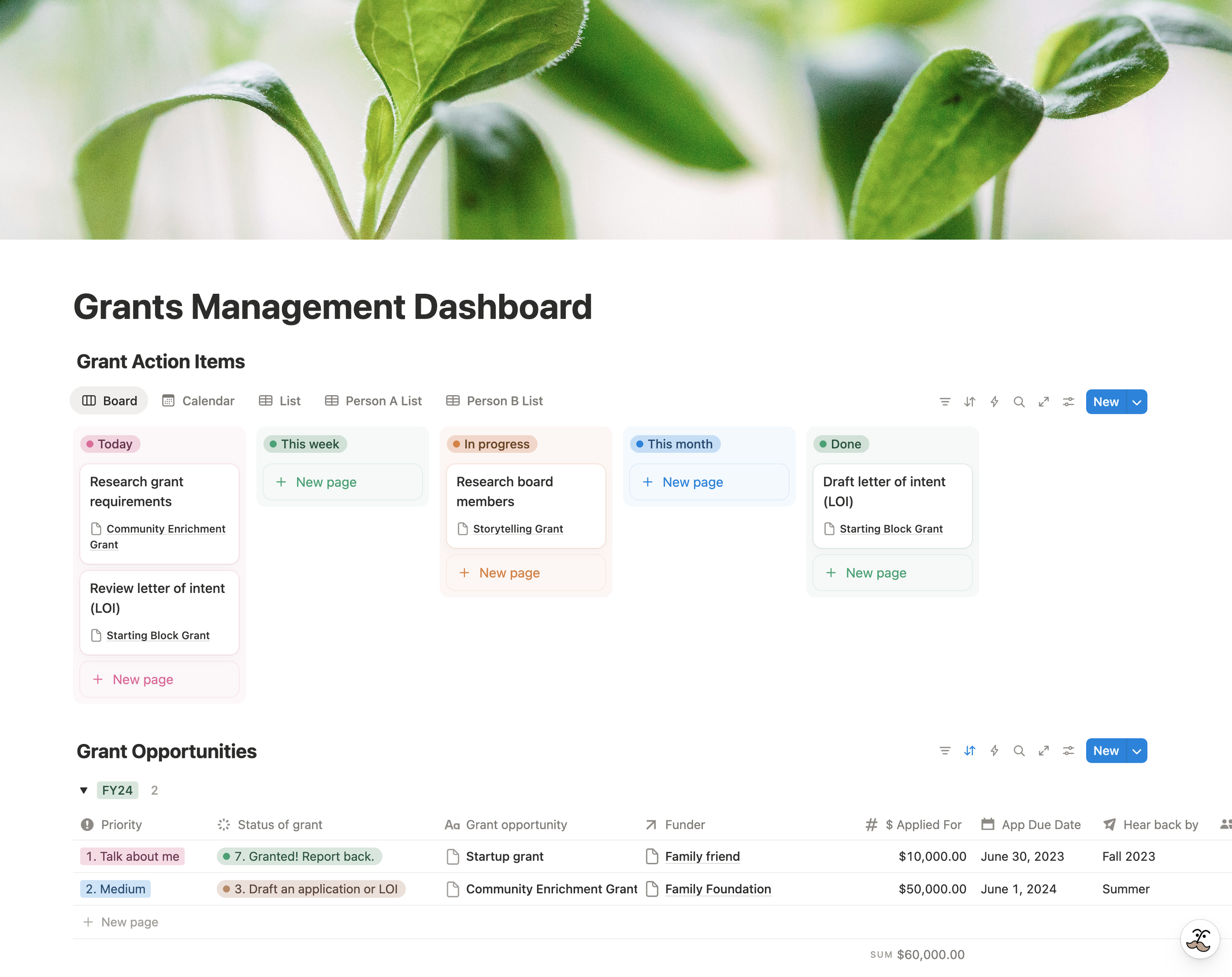Screen dimensions: 1232x977
Task: Open search within the Grant Opportunities database
Action: pyautogui.click(x=1019, y=751)
